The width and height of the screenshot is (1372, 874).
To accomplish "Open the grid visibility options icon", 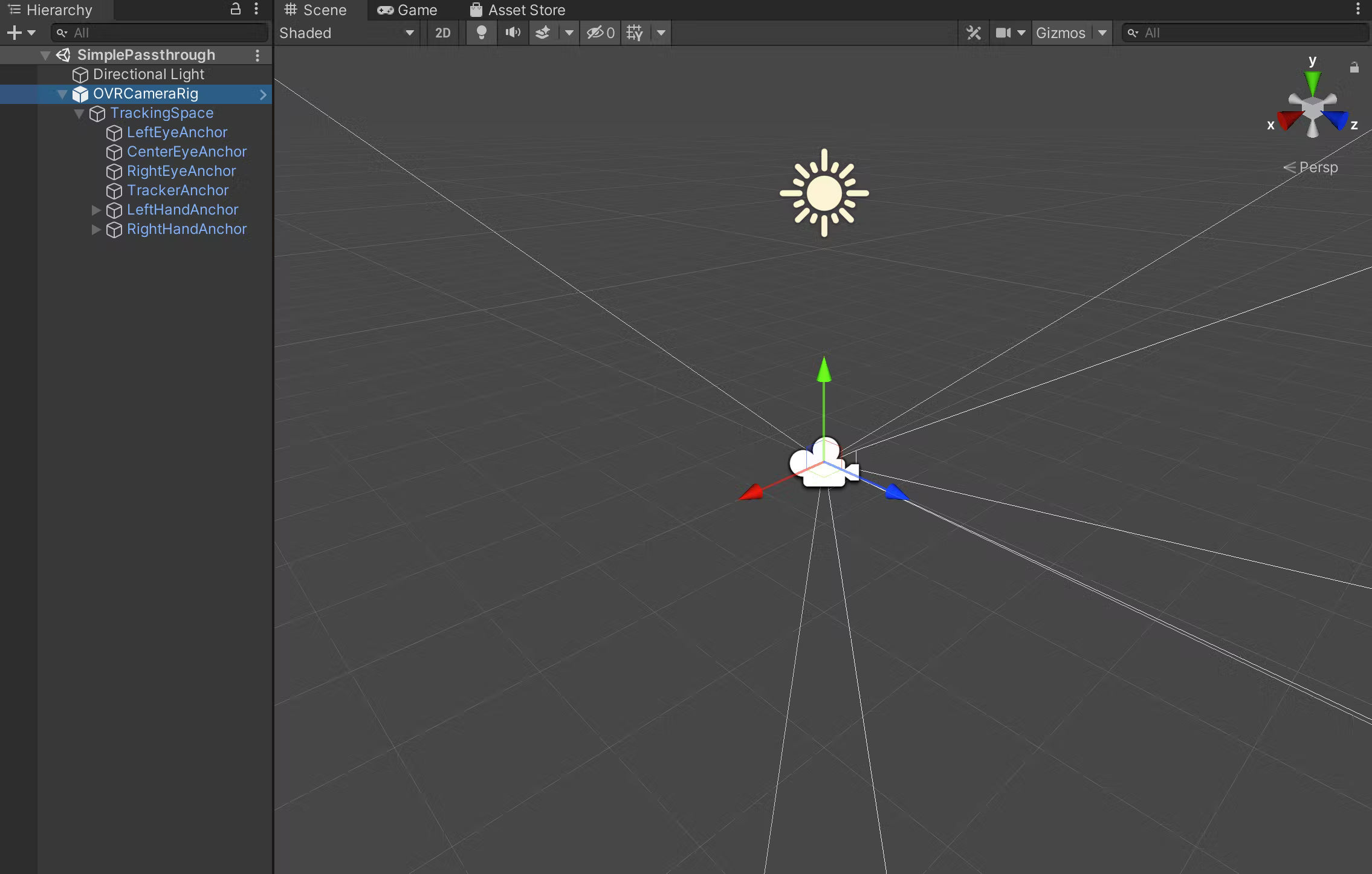I will tap(661, 33).
